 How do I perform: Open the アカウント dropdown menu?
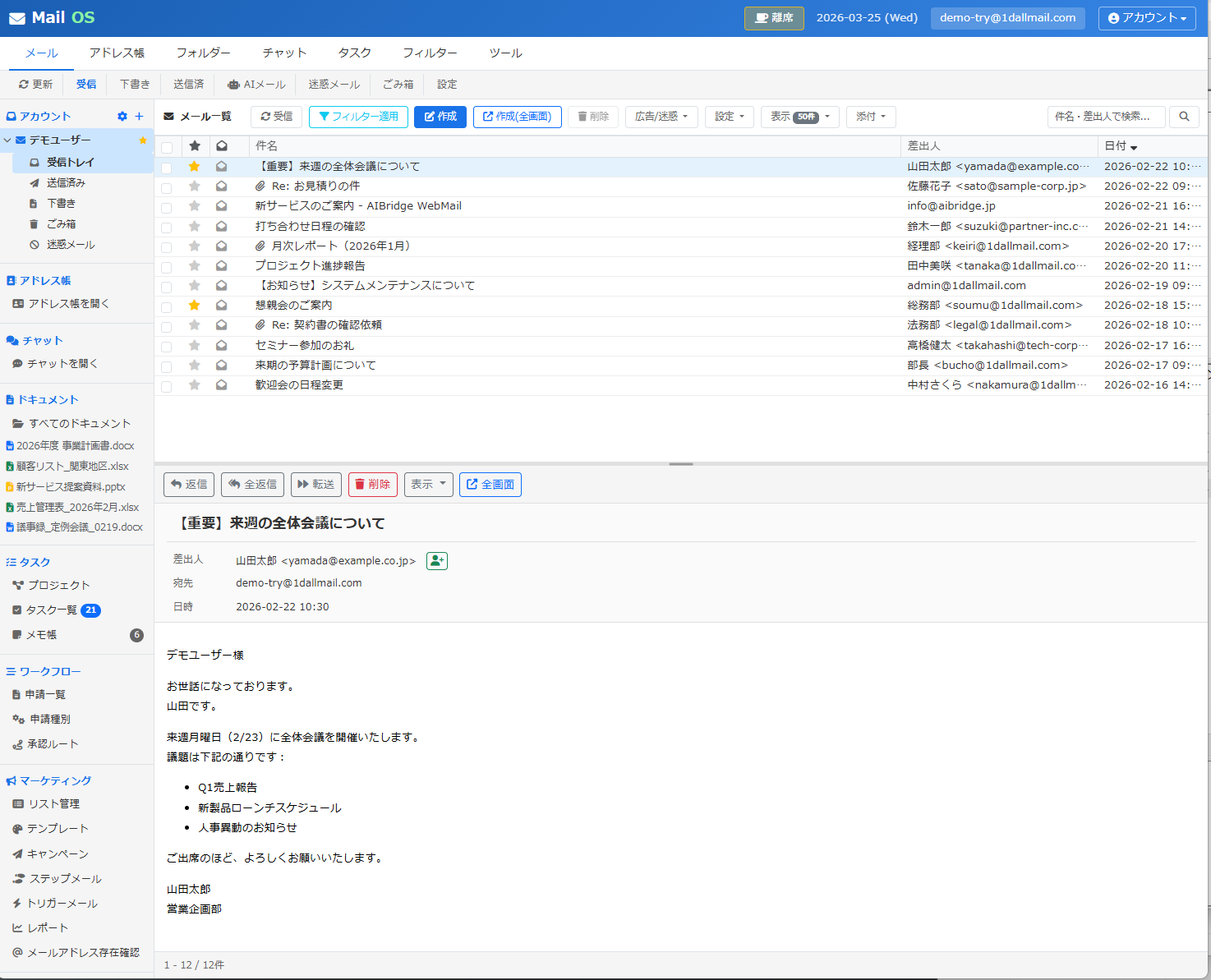1146,18
